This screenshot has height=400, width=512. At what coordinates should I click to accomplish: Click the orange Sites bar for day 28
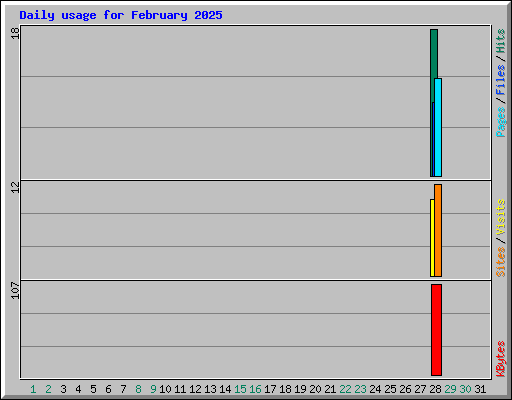[438, 230]
